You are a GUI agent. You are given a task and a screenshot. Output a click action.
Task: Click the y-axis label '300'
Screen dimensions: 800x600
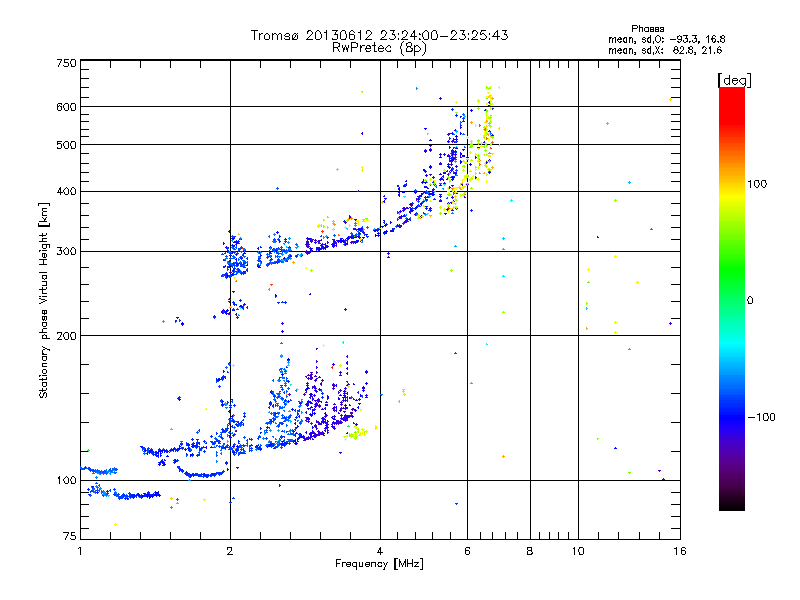[x=66, y=252]
